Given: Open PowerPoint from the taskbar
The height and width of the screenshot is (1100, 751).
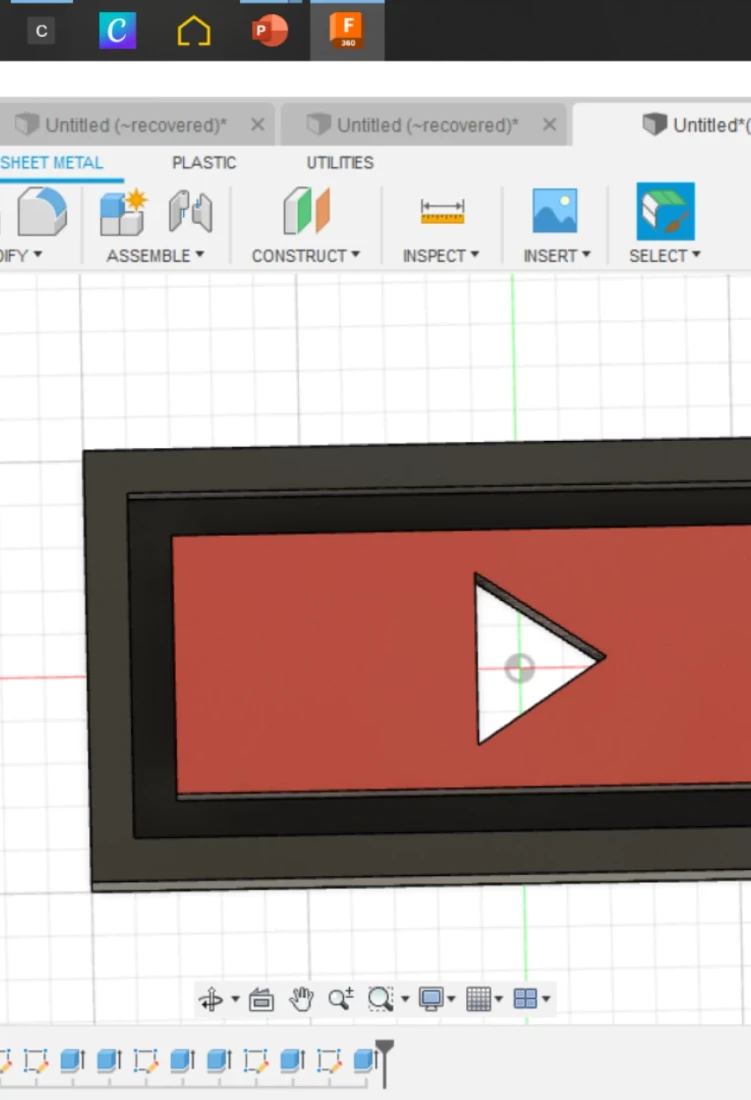Looking at the screenshot, I should pos(270,31).
